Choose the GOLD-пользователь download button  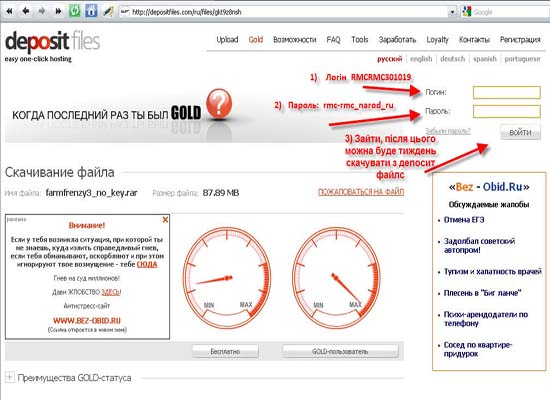[340, 351]
